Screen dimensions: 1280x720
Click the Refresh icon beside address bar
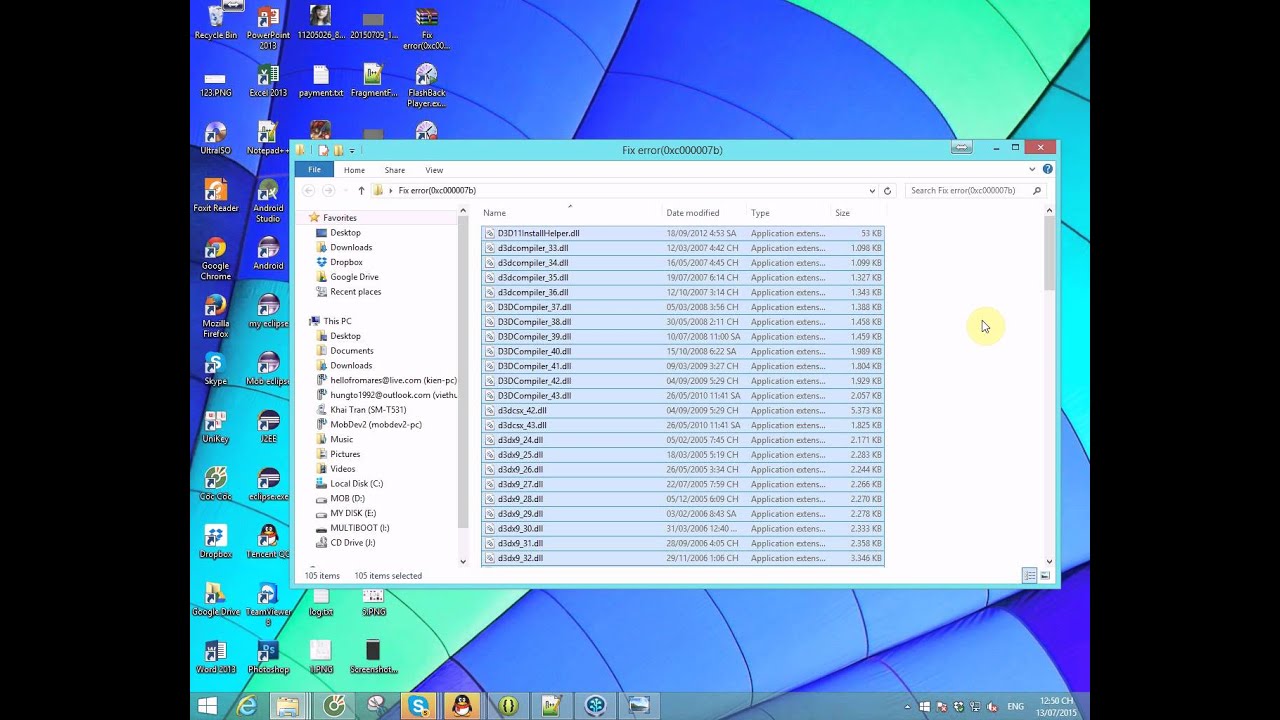click(887, 190)
